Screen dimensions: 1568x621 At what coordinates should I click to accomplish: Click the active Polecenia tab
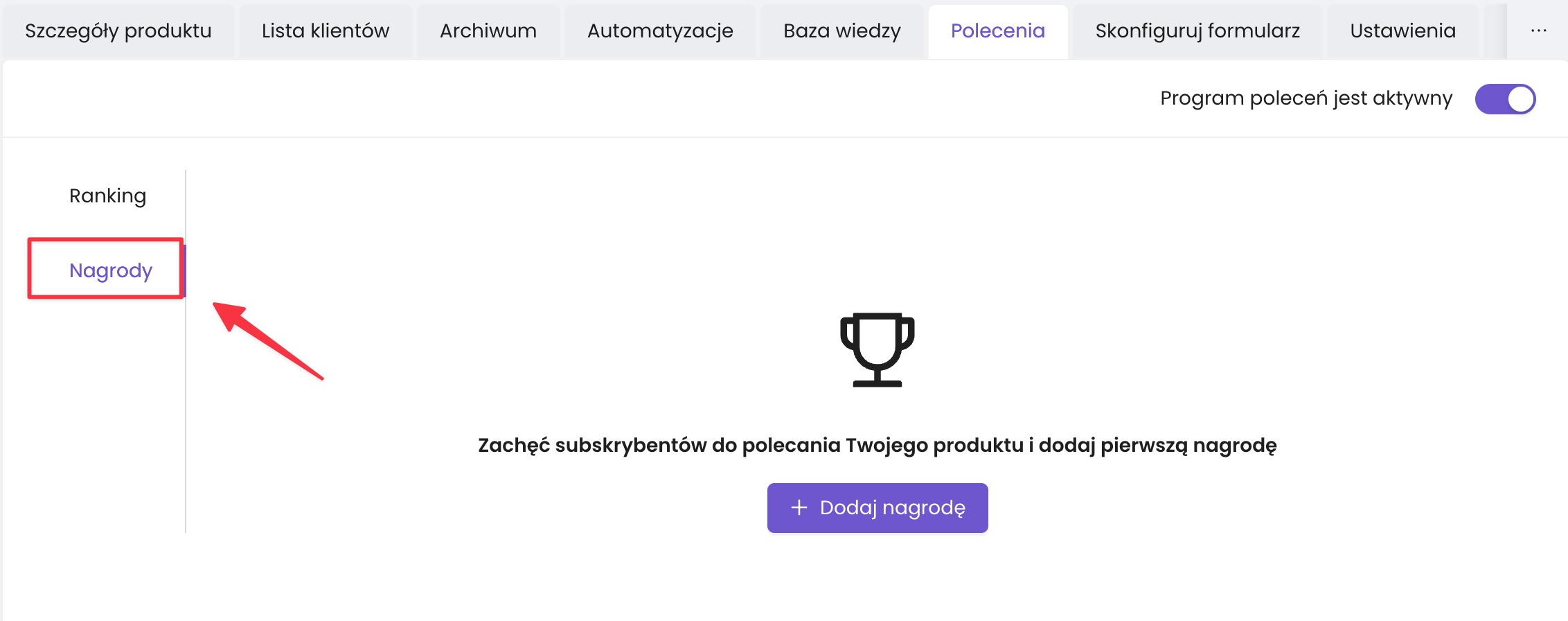point(997,31)
